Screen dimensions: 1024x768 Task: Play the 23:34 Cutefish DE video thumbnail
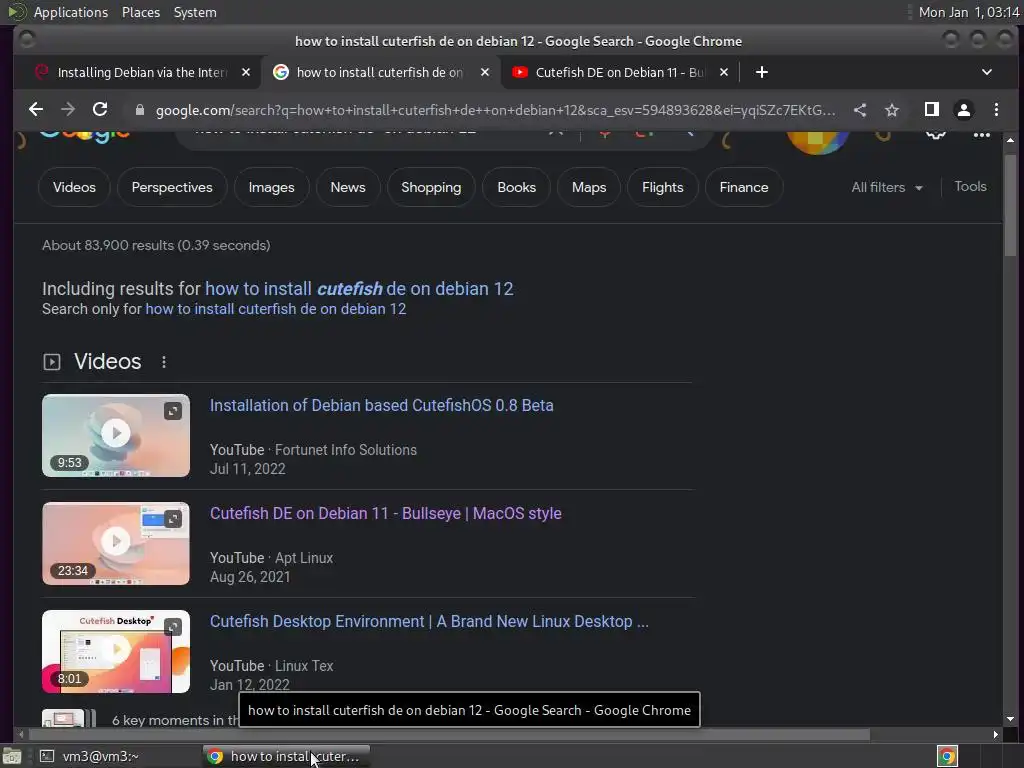coord(116,543)
